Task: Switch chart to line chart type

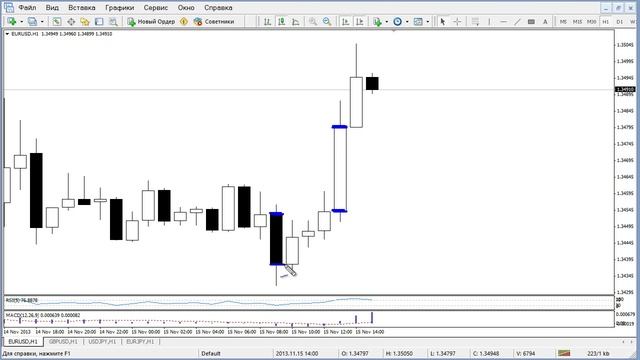Action: click(x=296, y=22)
